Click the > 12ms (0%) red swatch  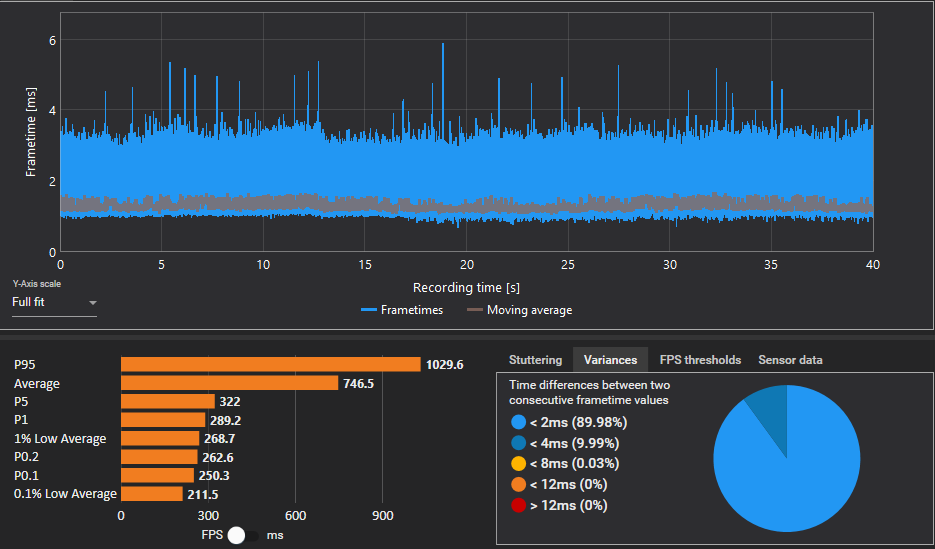pos(518,505)
